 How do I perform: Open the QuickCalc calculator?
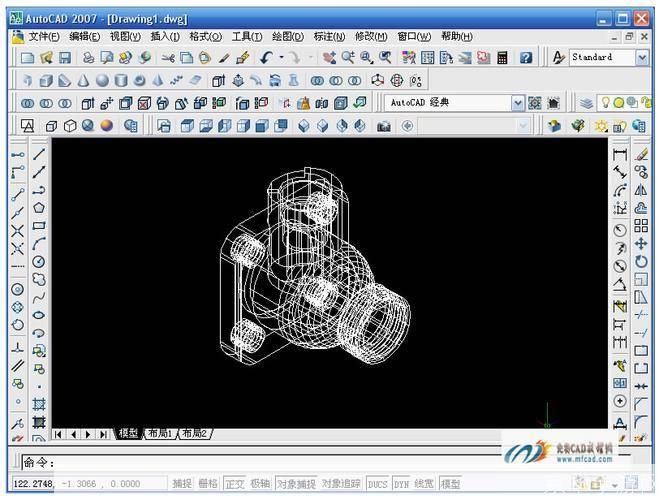coord(502,58)
